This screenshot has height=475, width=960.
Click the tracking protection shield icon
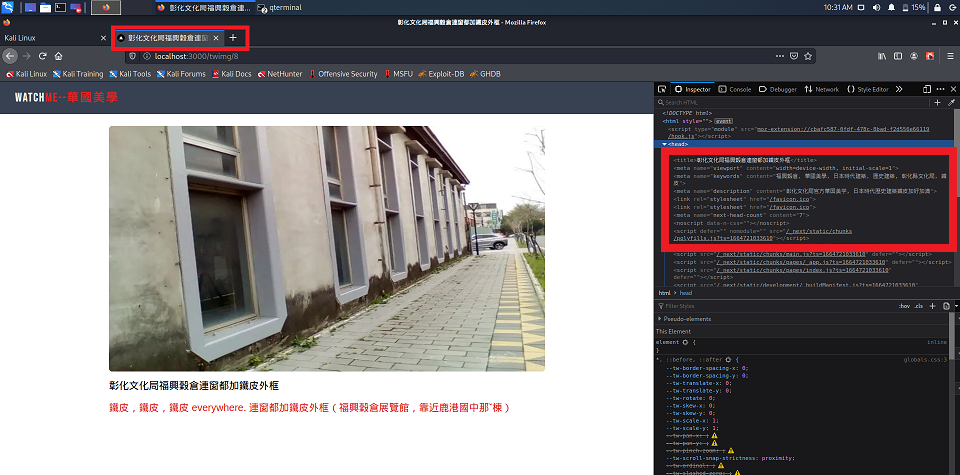(x=132, y=56)
